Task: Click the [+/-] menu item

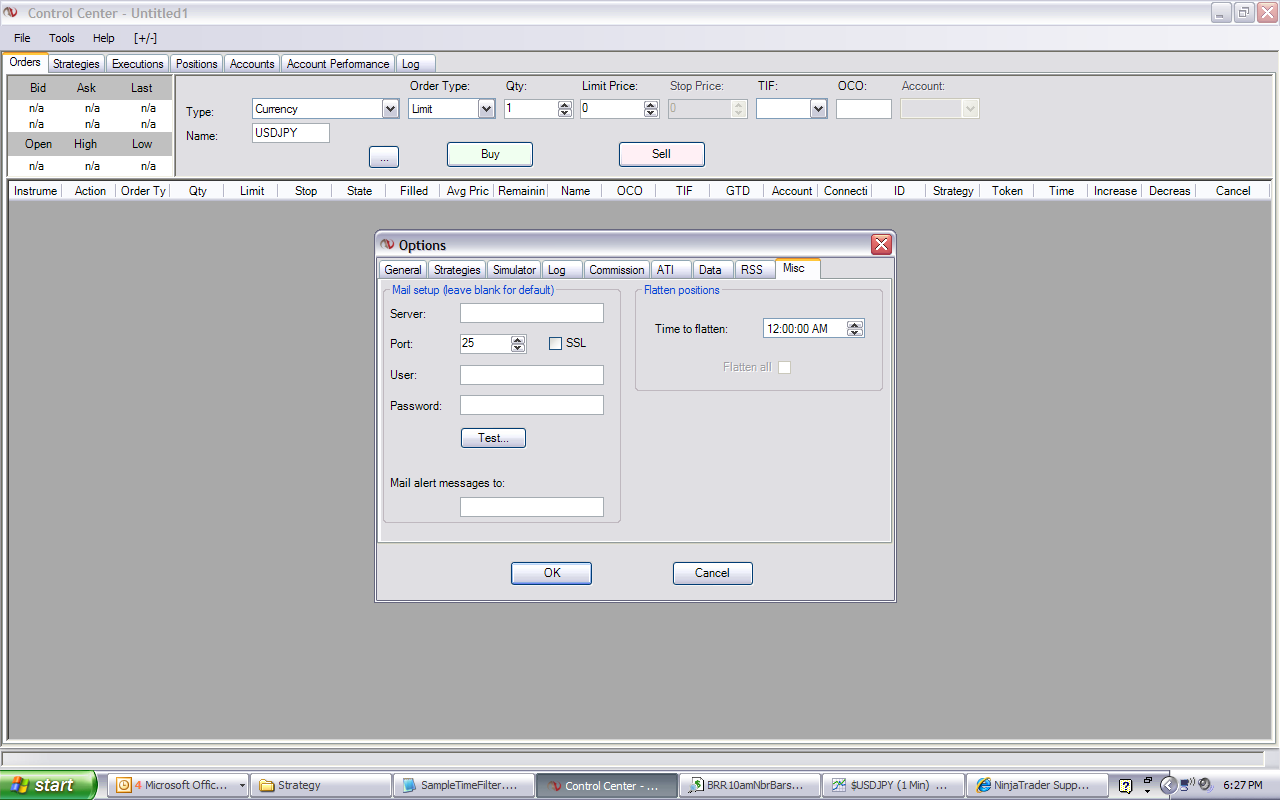Action: coord(145,38)
